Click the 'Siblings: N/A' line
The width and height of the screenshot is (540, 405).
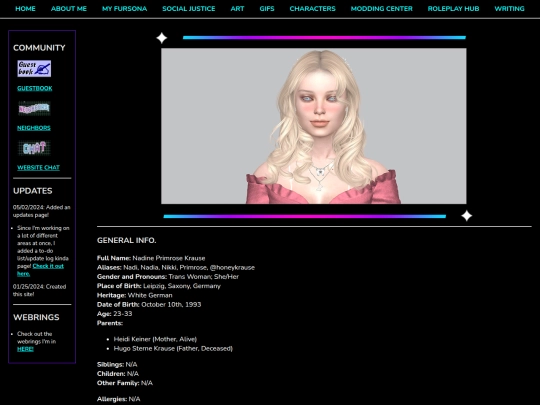(x=117, y=364)
